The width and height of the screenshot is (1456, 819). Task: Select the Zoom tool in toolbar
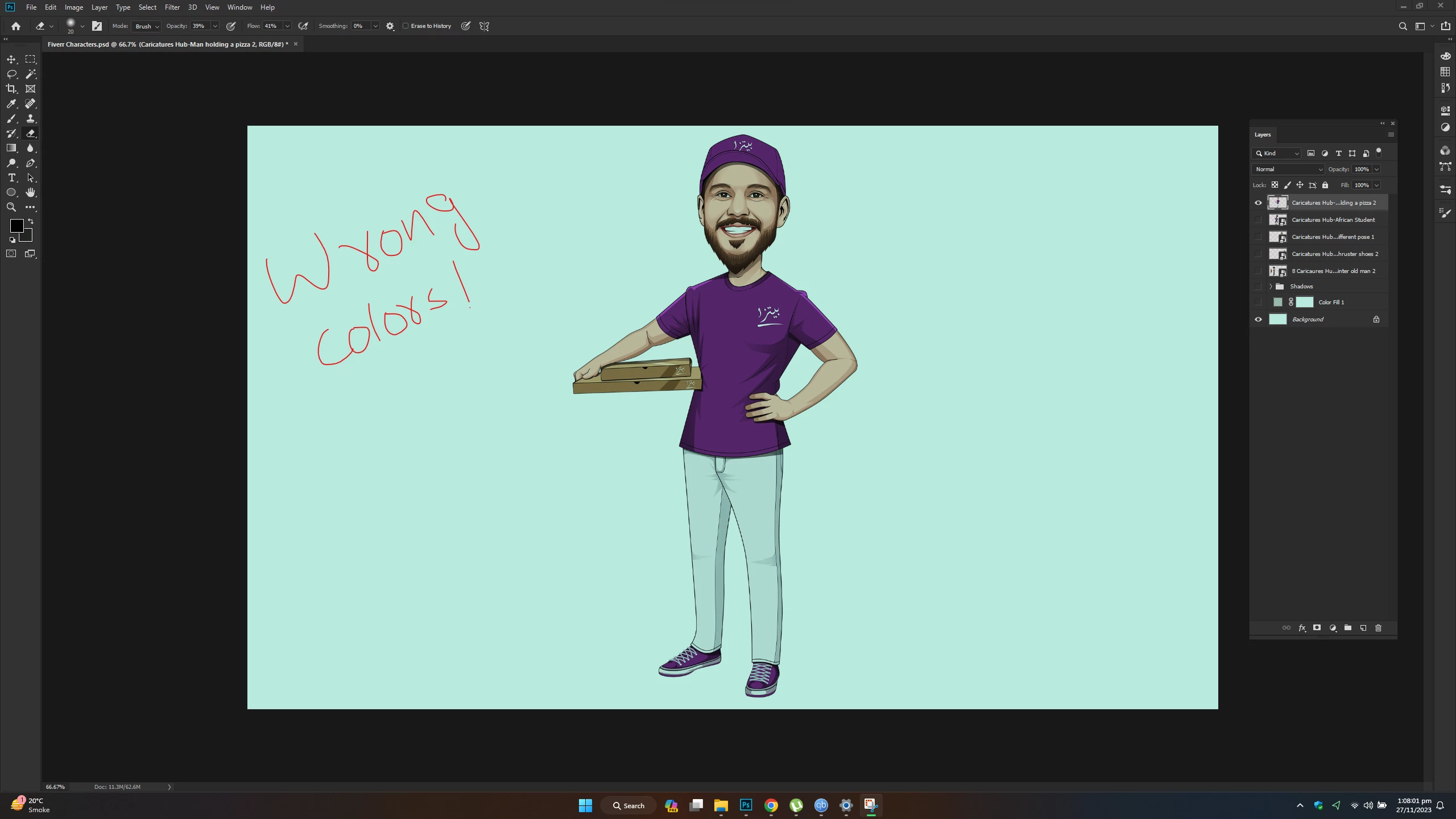(x=11, y=207)
